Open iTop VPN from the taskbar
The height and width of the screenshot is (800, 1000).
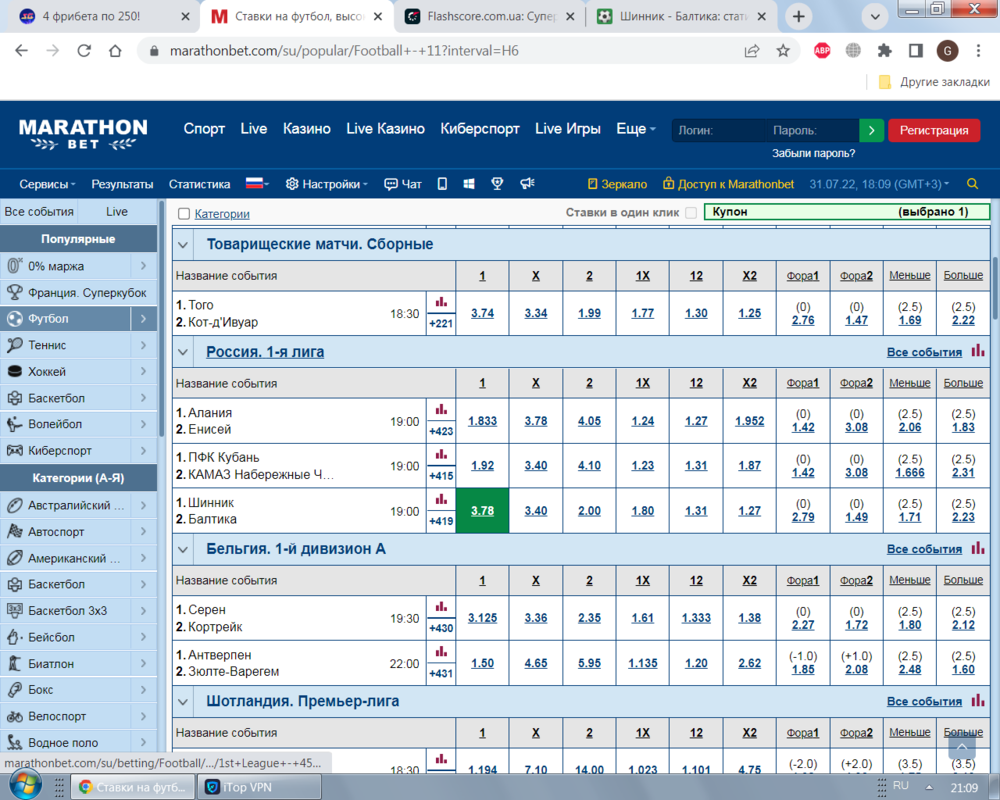click(x=259, y=787)
